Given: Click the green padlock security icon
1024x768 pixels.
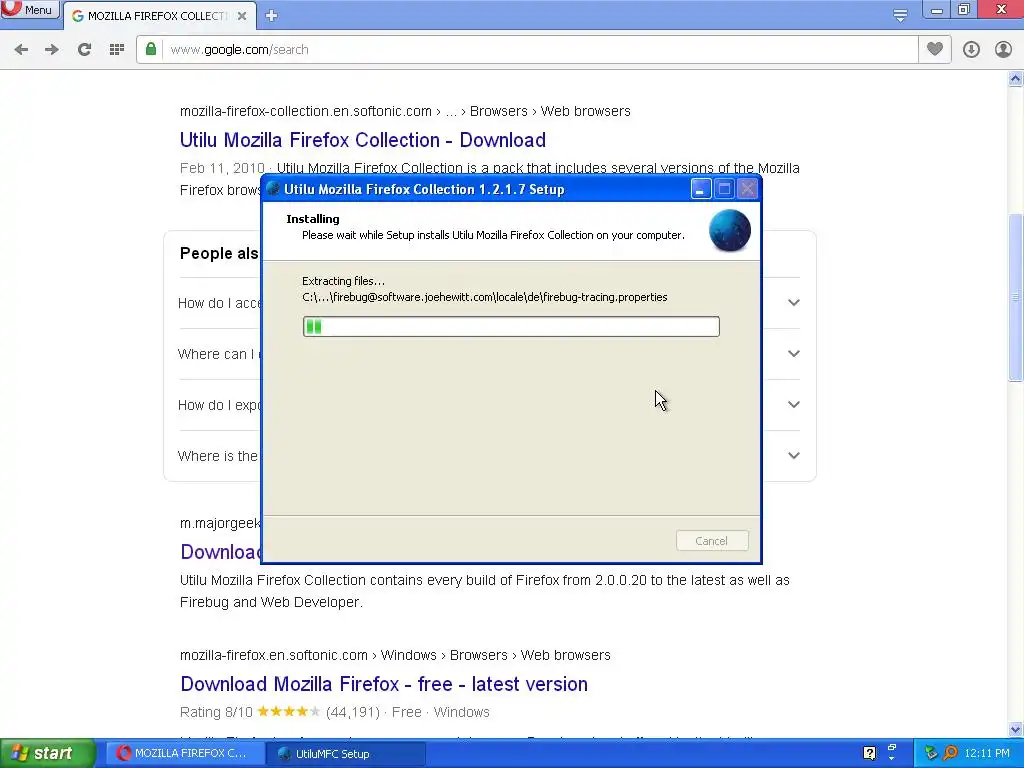Looking at the screenshot, I should tap(151, 49).
